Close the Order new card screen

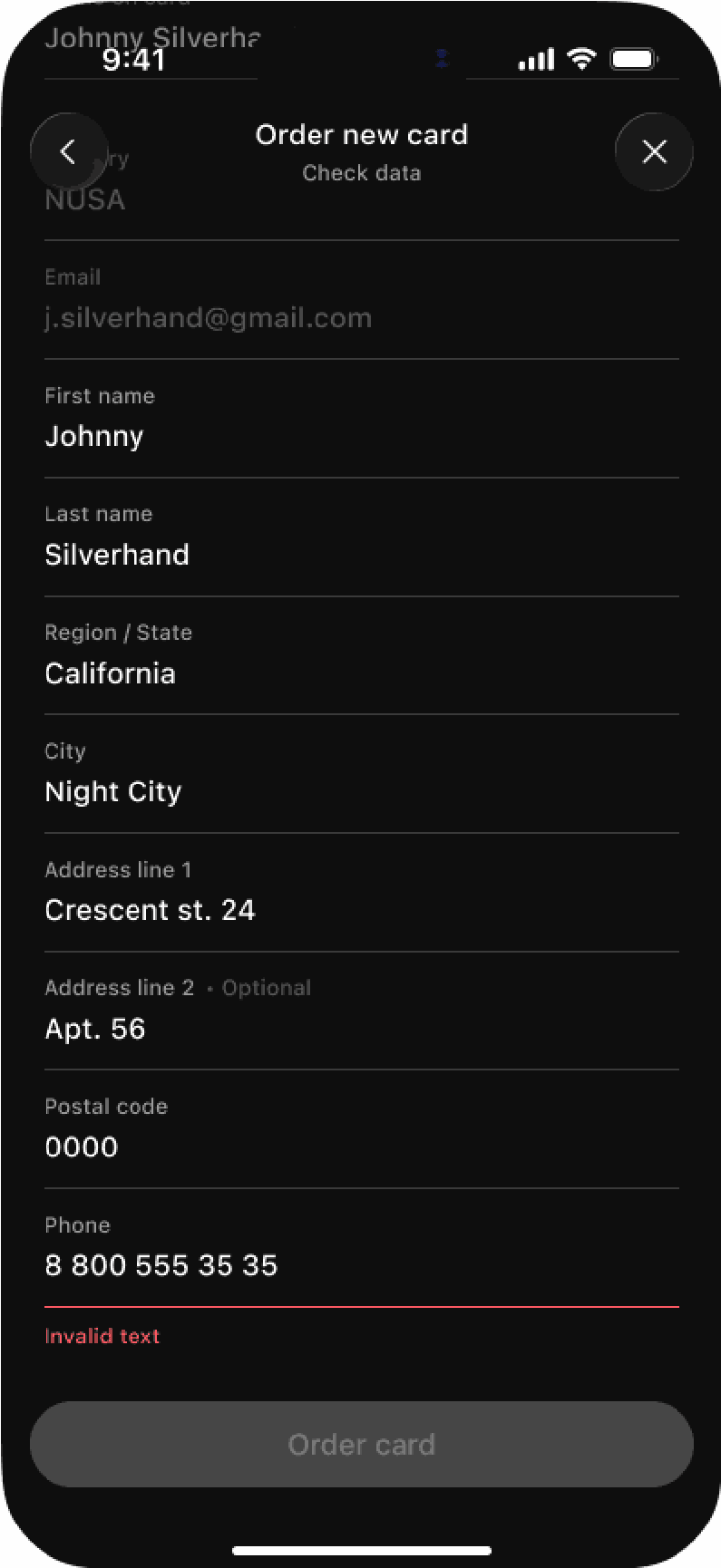coord(654,151)
